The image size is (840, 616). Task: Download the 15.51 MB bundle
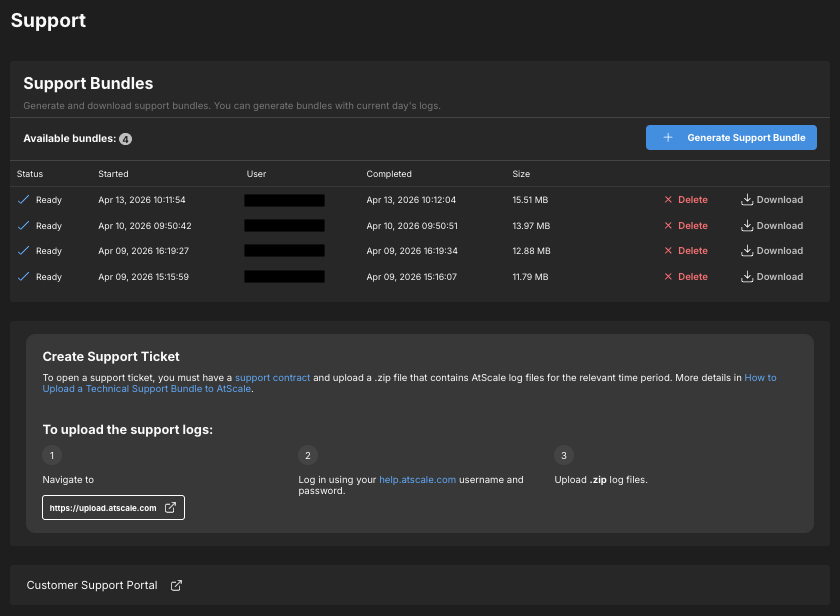point(772,200)
